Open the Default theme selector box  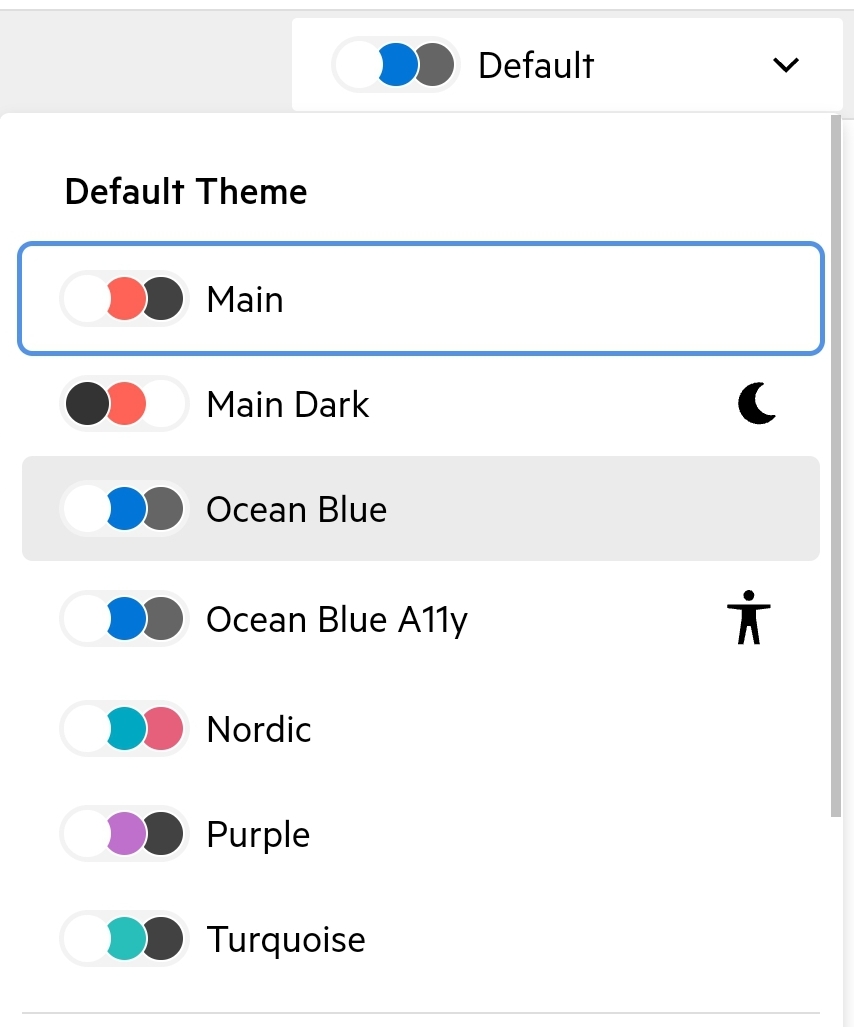click(x=566, y=65)
